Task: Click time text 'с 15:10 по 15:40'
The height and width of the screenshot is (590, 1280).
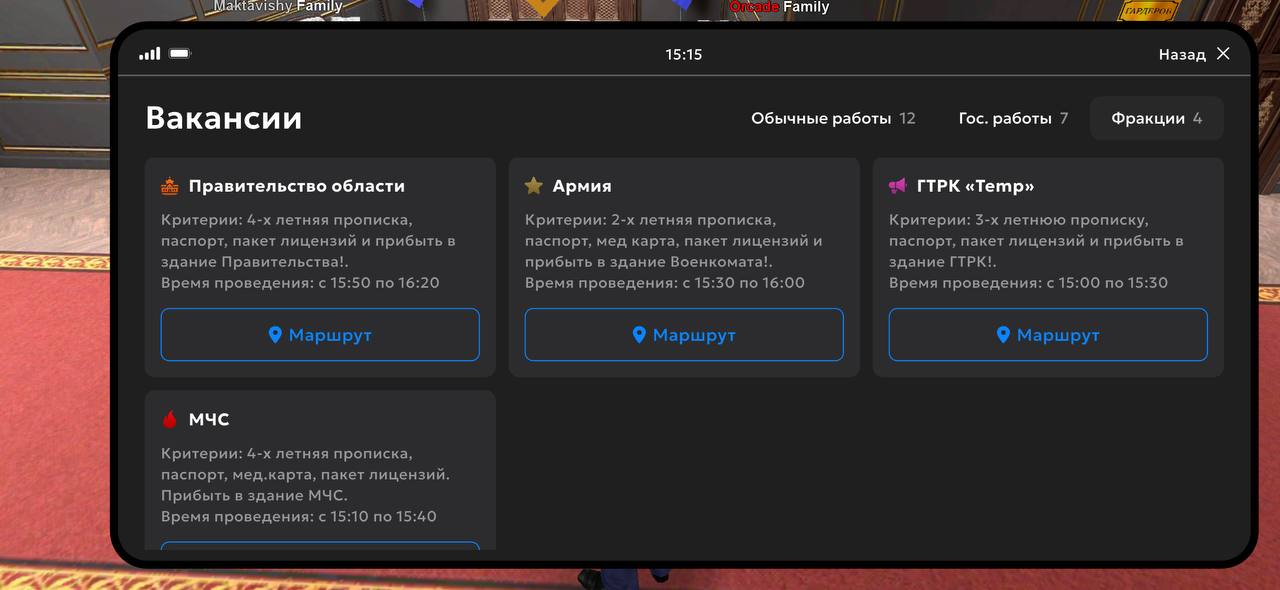Action: click(378, 517)
